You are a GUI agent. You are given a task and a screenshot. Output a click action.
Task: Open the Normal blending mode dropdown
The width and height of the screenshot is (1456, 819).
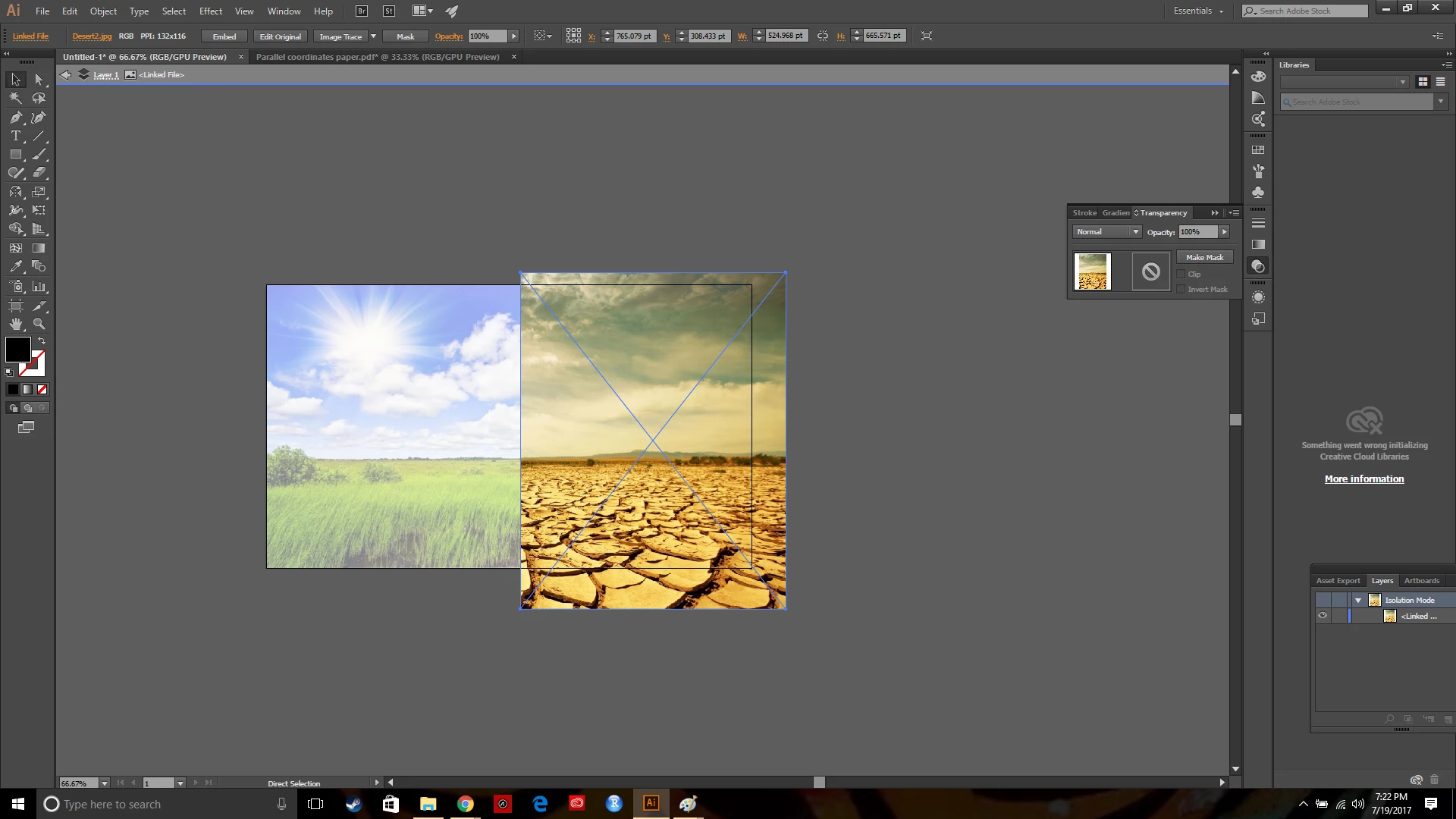click(x=1107, y=232)
